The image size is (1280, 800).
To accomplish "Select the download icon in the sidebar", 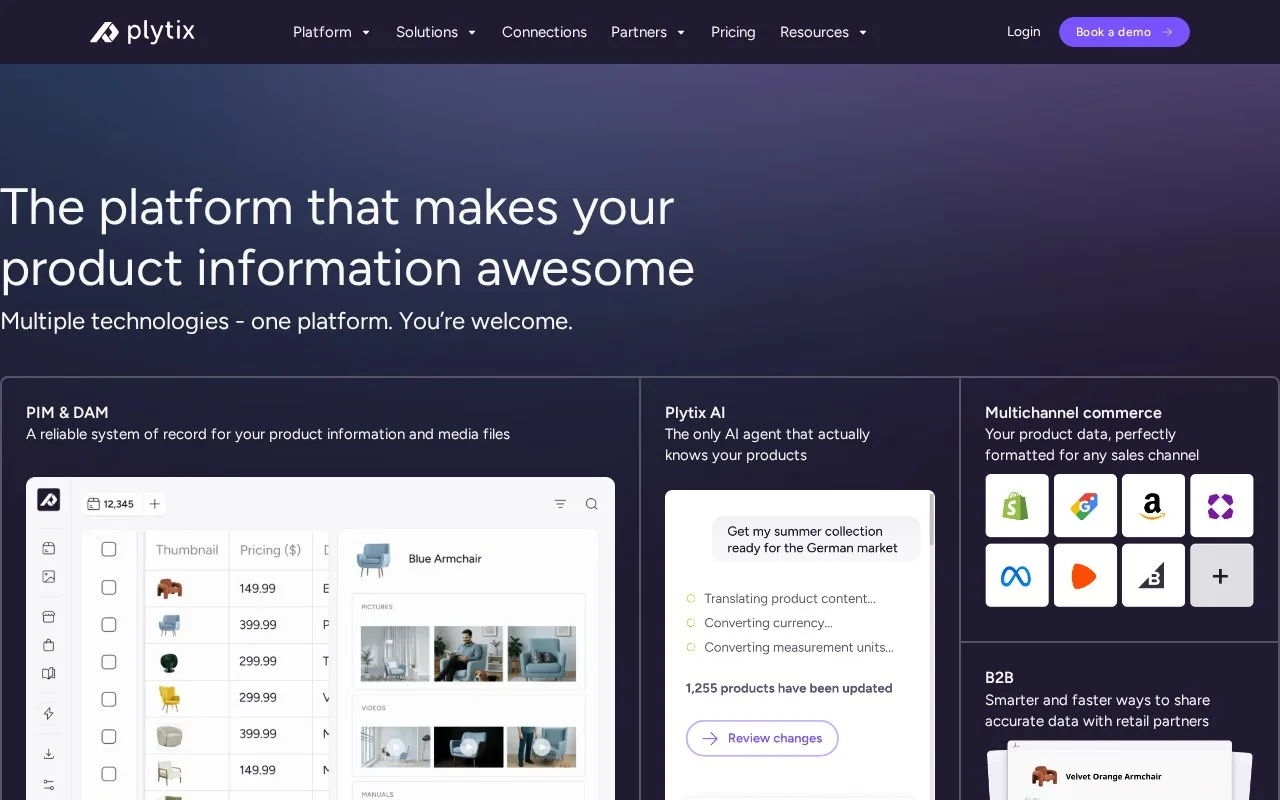I will point(49,754).
